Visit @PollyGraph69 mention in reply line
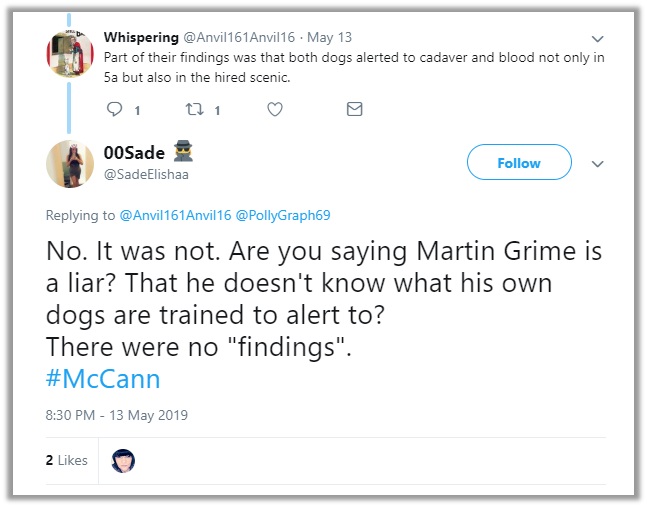Screen dimensions: 647x507 pos(283,215)
